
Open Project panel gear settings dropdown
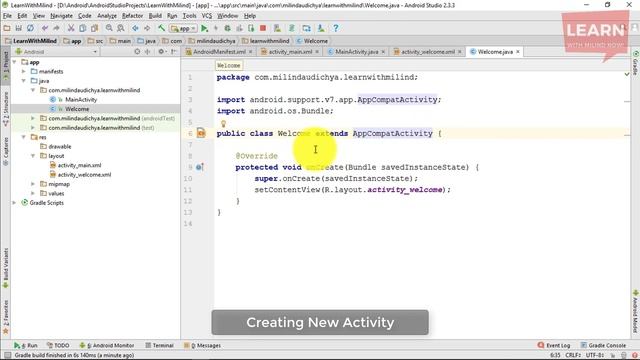click(162, 51)
